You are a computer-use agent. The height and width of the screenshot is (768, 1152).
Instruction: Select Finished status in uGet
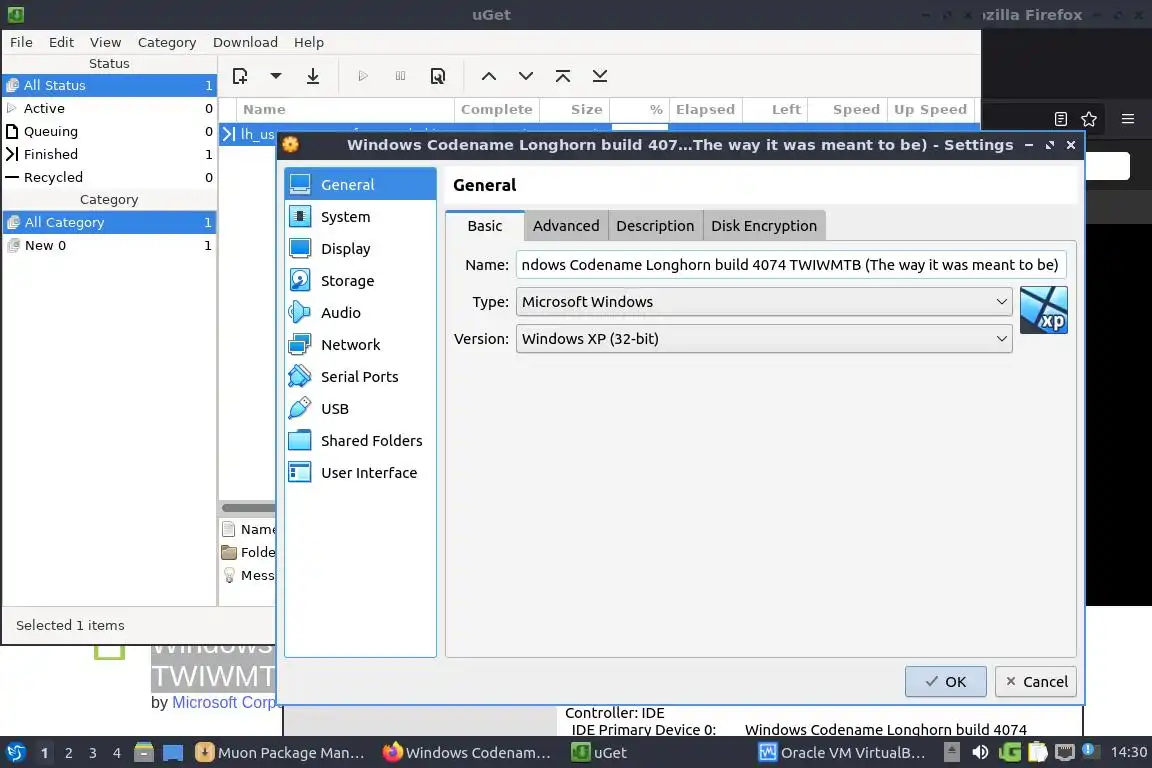tap(109, 154)
